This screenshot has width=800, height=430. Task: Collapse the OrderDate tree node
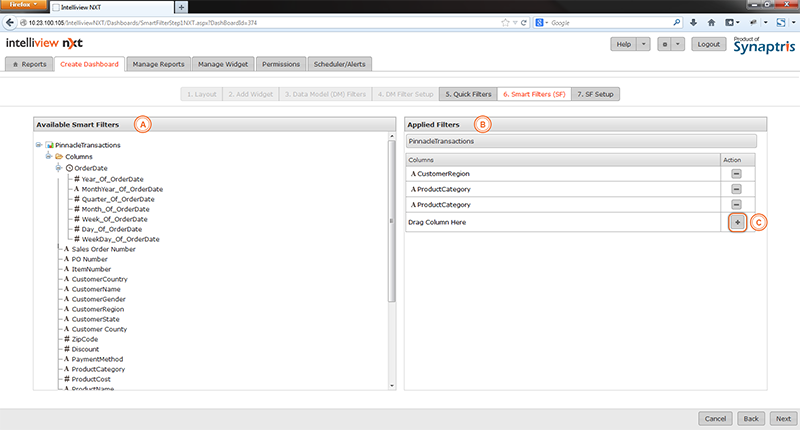coord(58,168)
